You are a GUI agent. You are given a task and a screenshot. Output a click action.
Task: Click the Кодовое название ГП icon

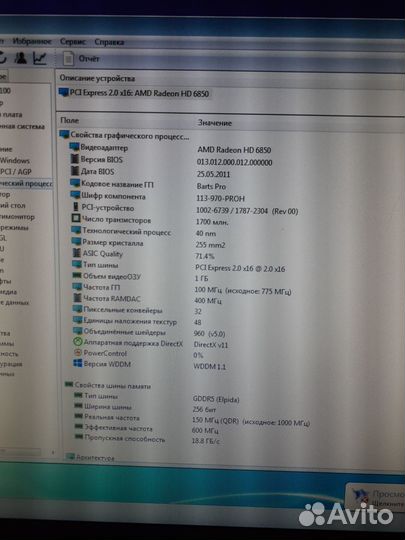coord(75,184)
